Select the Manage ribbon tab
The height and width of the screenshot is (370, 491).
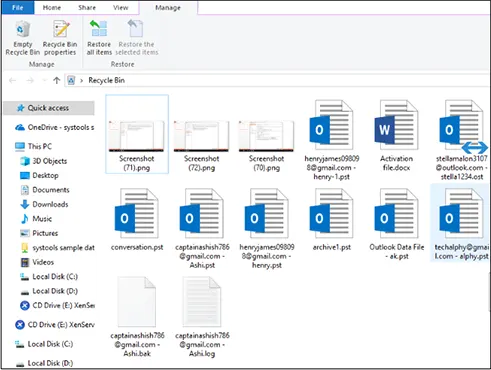[x=168, y=8]
